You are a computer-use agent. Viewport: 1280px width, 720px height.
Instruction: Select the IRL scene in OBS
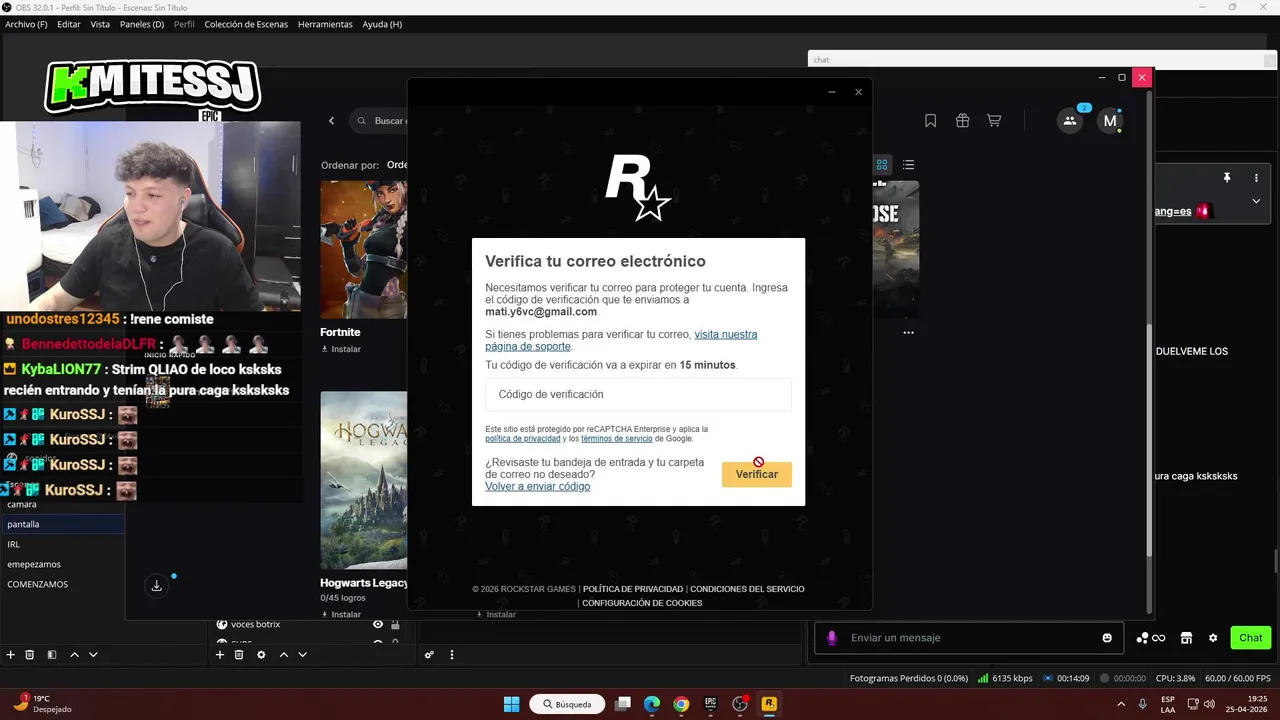point(62,544)
